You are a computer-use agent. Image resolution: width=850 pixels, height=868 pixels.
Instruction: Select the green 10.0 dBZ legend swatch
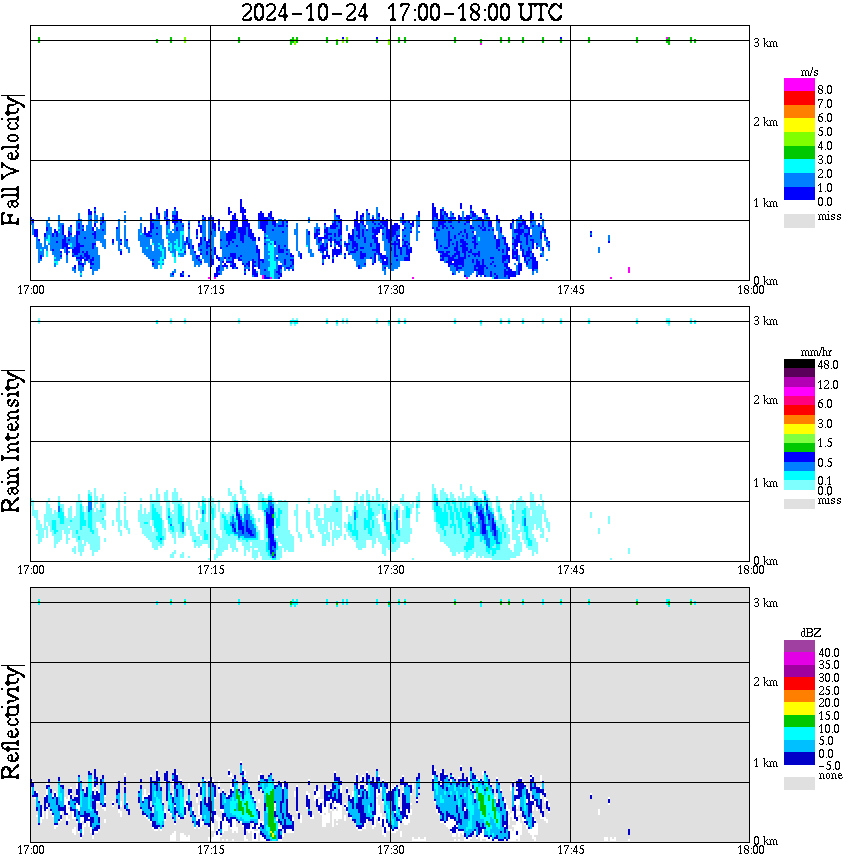tap(799, 721)
